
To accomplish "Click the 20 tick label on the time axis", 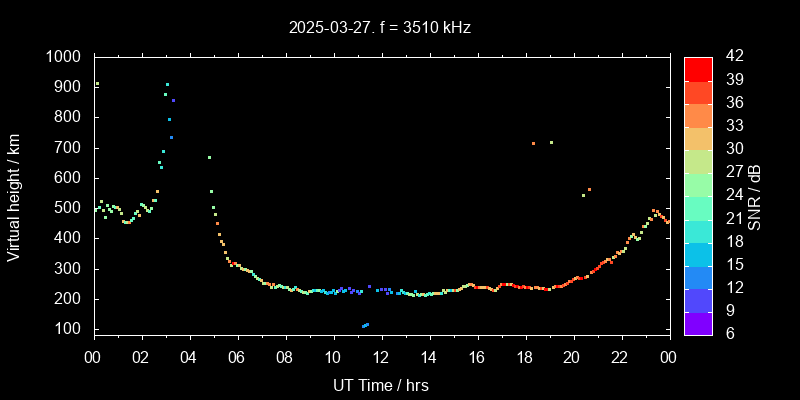I will 572,357.
